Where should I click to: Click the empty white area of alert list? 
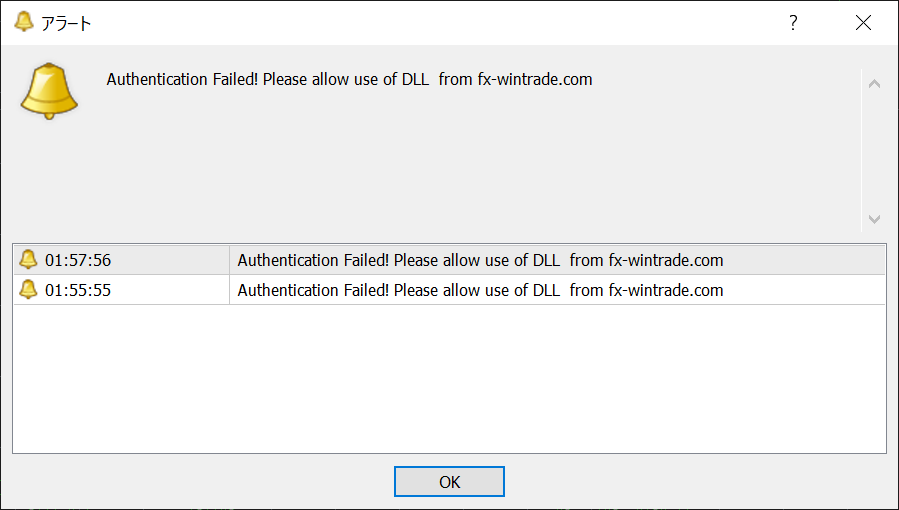[x=449, y=378]
